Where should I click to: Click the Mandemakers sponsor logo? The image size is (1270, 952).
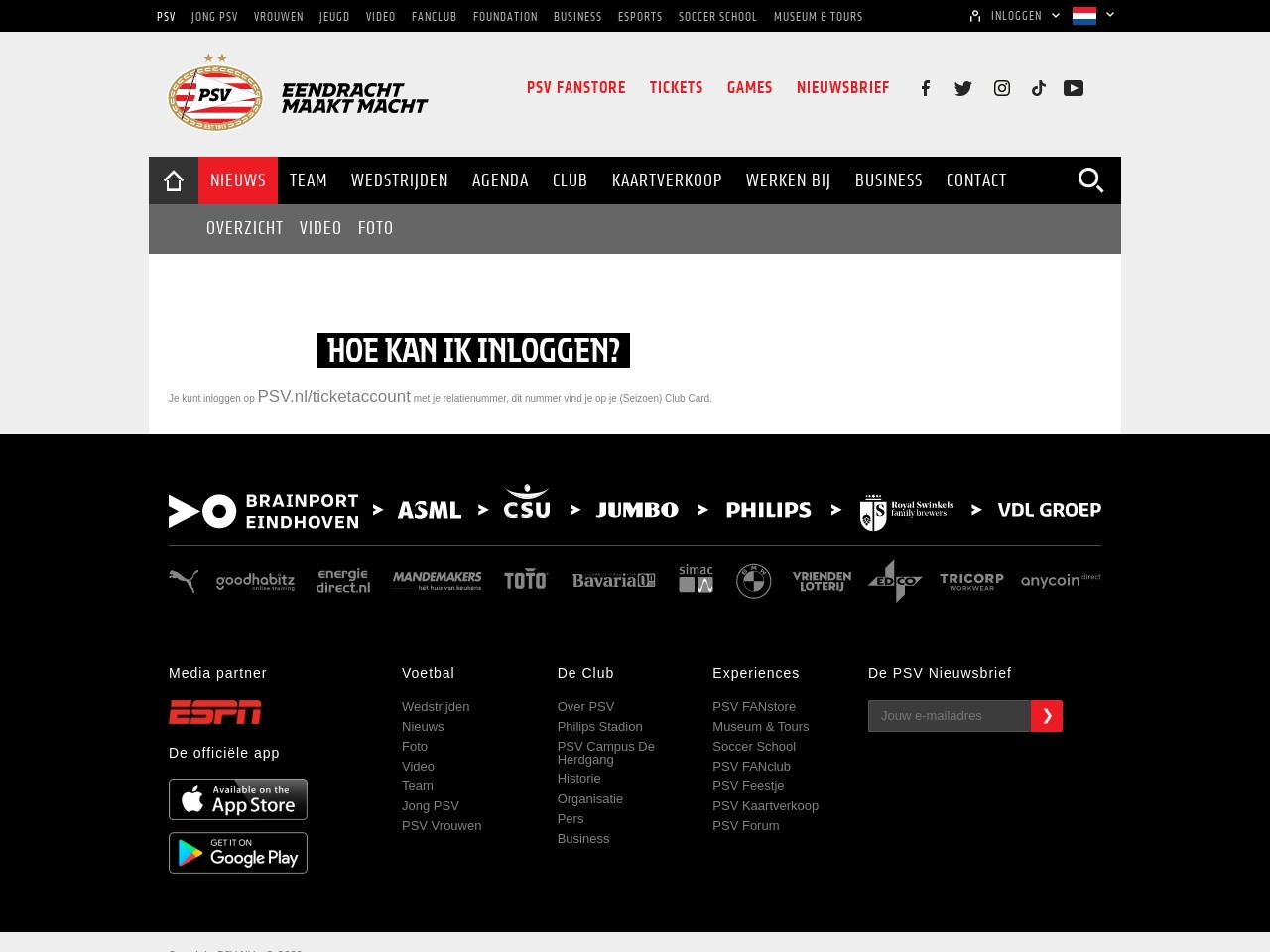[437, 581]
